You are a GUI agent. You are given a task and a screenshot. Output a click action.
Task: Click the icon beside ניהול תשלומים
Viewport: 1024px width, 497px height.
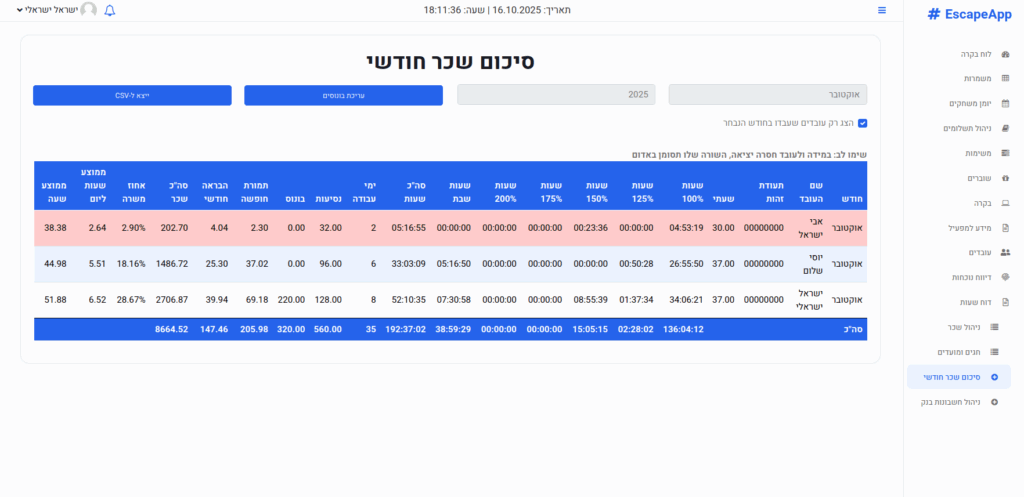tap(1005, 128)
